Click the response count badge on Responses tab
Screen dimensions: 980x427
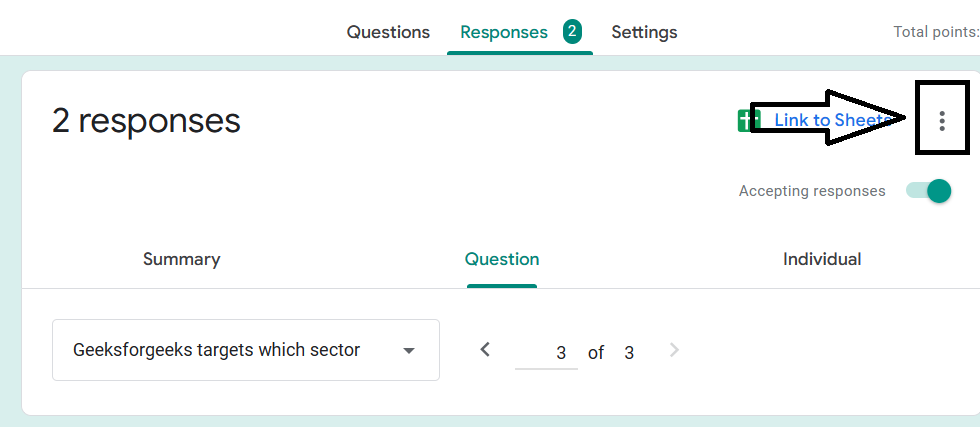pyautogui.click(x=571, y=31)
